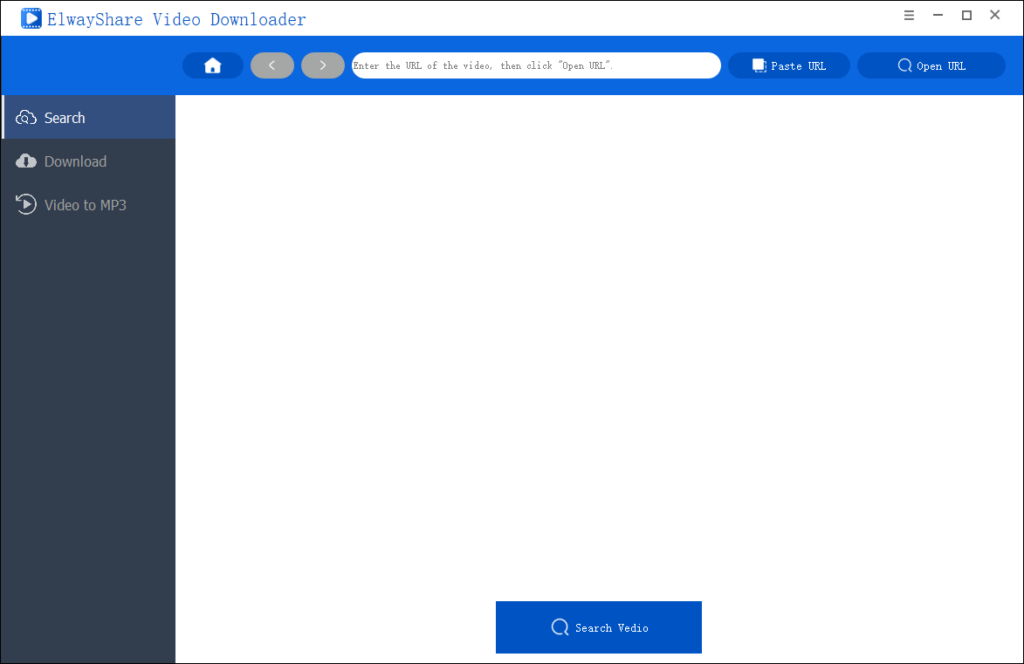Click the cloud search icon in sidebar
The height and width of the screenshot is (664, 1024).
click(27, 118)
